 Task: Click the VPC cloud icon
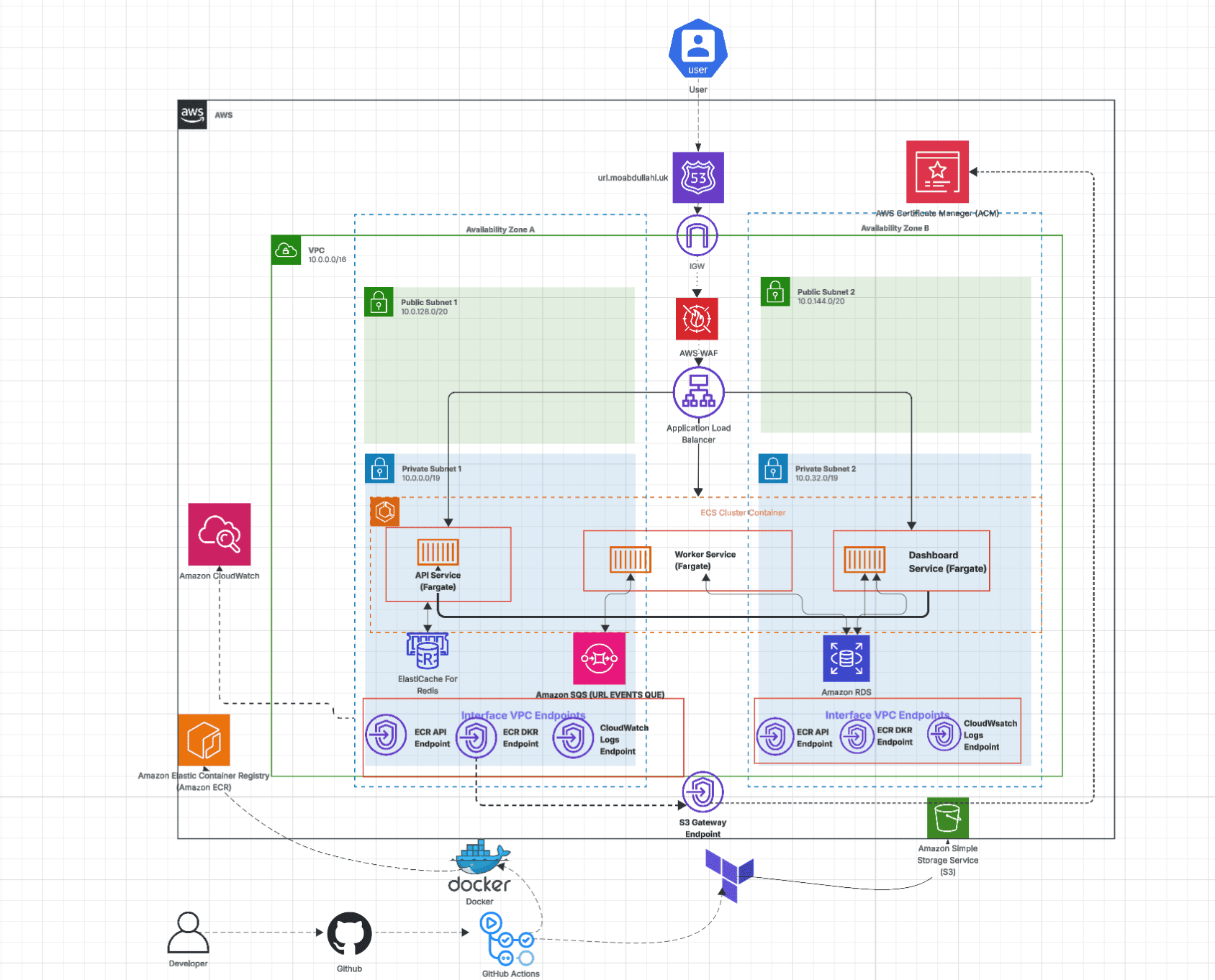click(x=286, y=250)
